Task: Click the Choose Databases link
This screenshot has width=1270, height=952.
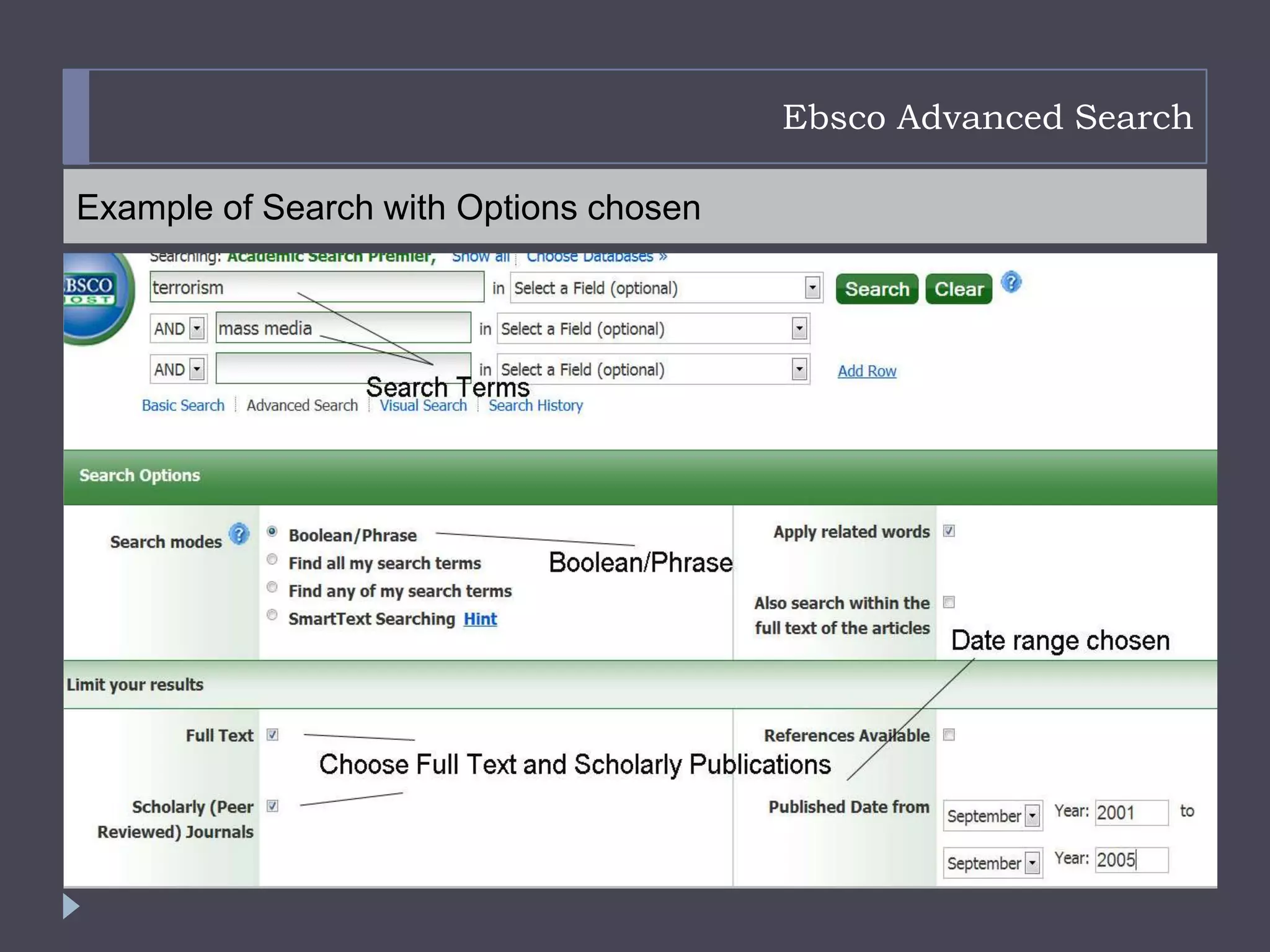Action: tap(597, 258)
